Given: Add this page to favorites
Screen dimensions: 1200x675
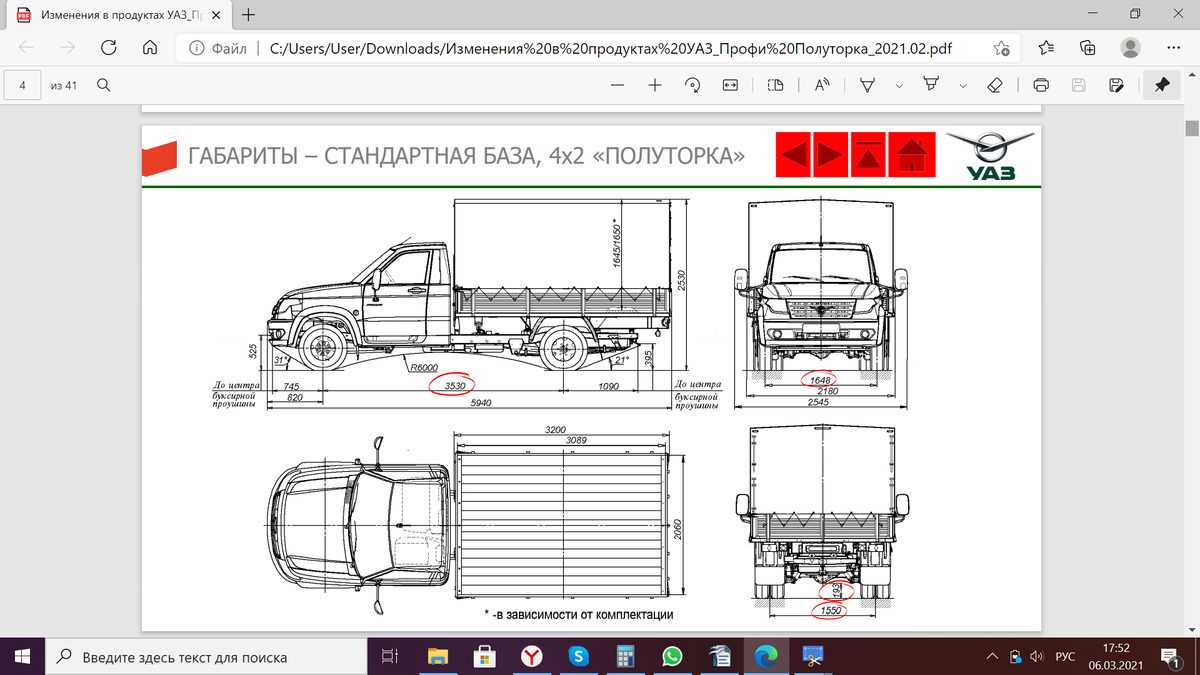Looking at the screenshot, I should [1001, 47].
